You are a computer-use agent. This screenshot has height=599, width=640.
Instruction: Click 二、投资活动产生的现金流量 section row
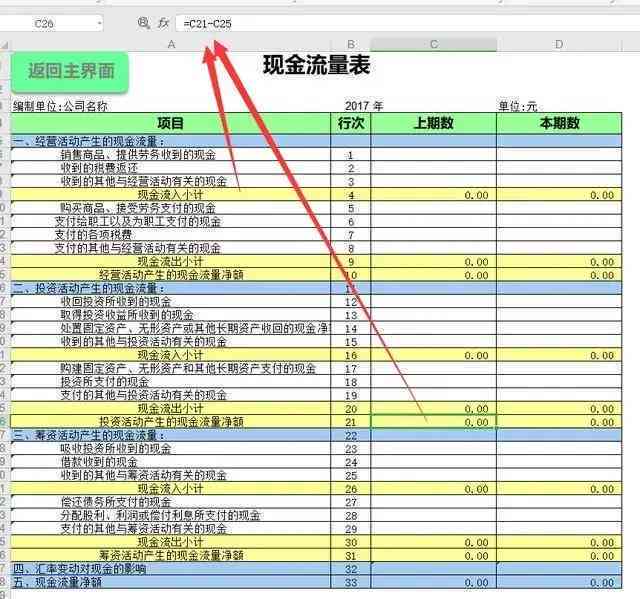coord(171,288)
